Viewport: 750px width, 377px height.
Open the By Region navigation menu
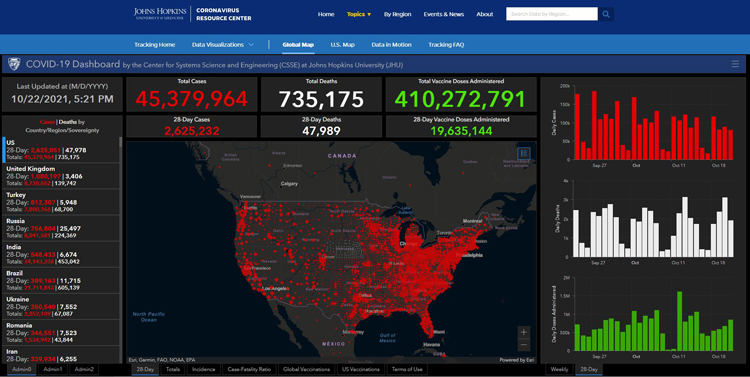click(397, 14)
